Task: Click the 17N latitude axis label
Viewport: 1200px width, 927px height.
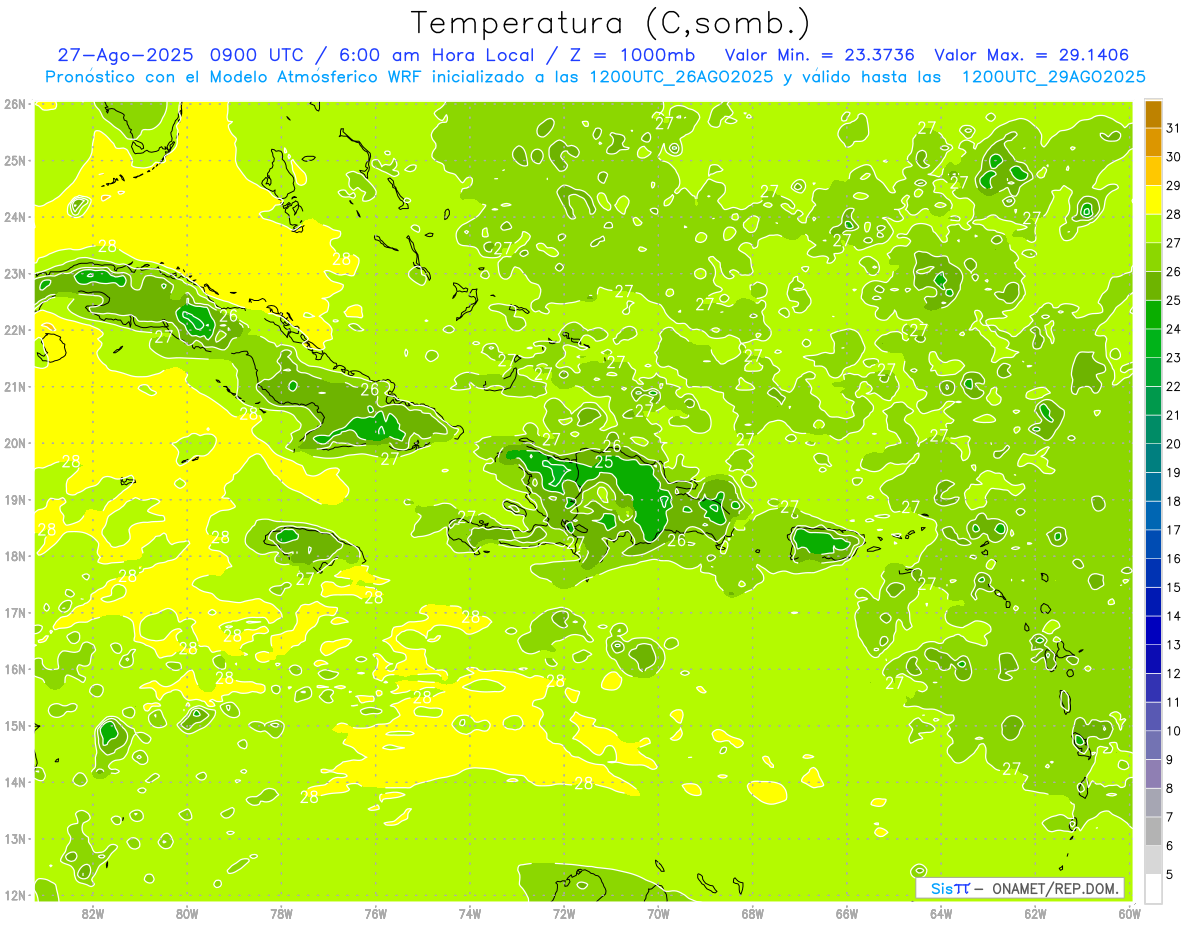Action: 15,612
